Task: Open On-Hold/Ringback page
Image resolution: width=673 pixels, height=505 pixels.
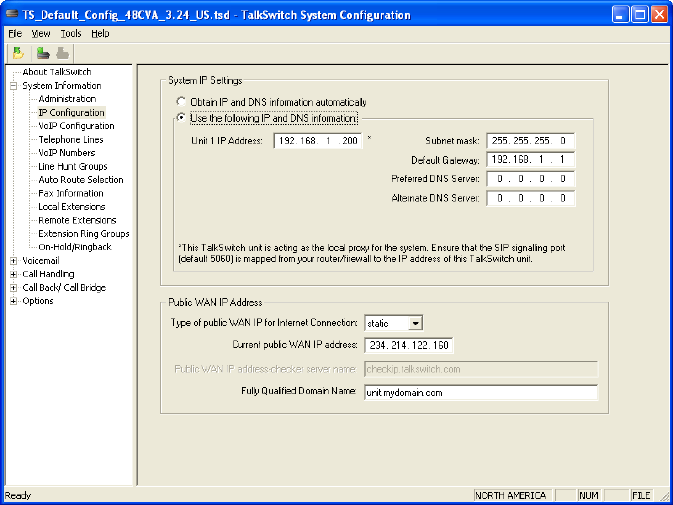Action: 75,247
